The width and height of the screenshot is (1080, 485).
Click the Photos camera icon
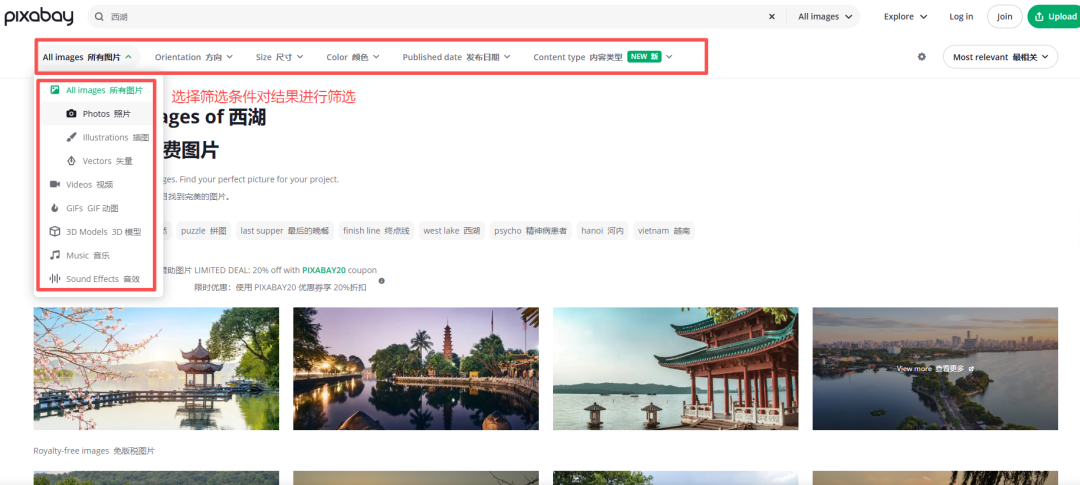[x=71, y=114]
